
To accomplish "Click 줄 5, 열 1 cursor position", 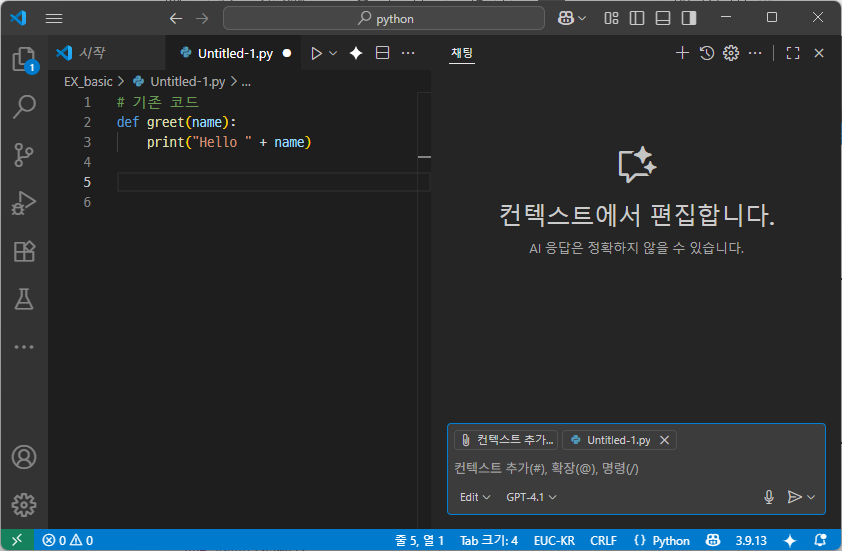I will click(419, 540).
